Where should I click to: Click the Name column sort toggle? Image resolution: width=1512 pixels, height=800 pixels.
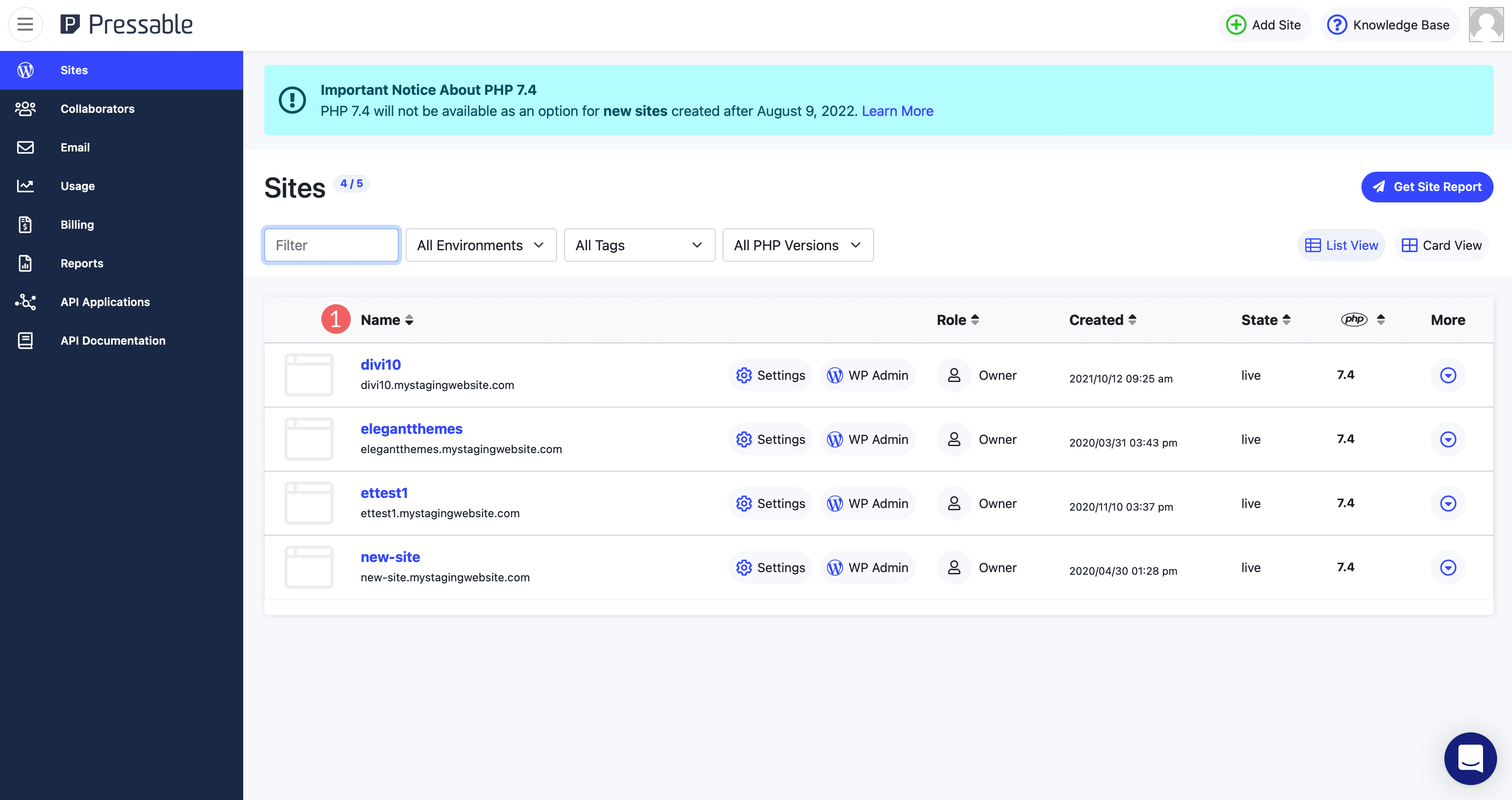pyautogui.click(x=409, y=319)
